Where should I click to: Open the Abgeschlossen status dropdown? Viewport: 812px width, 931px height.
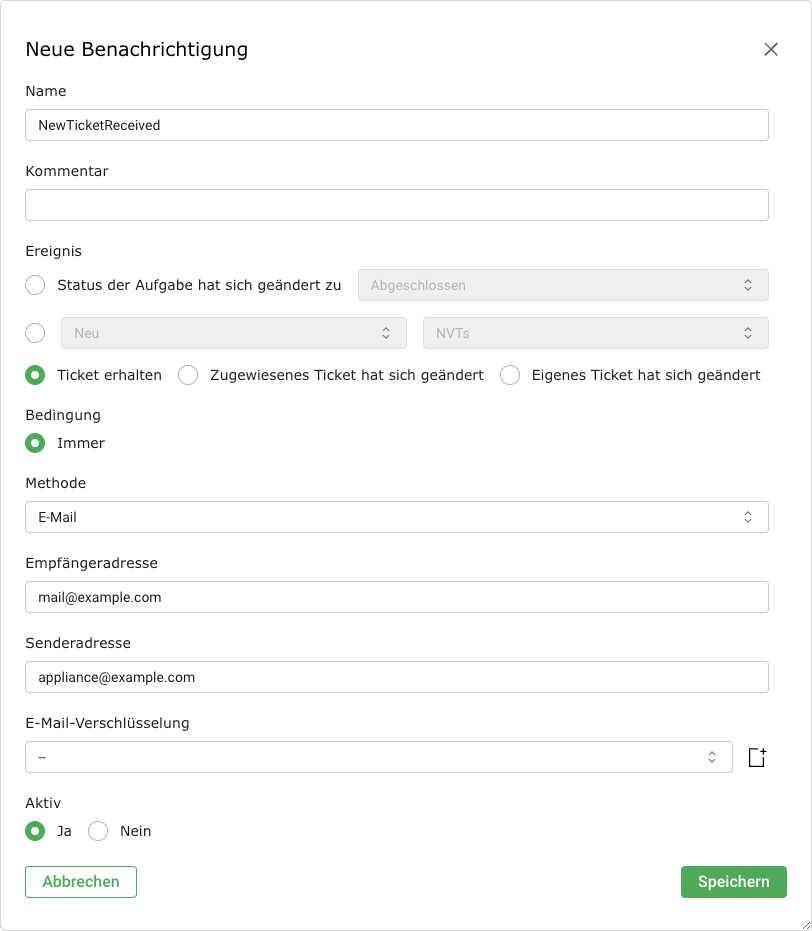(562, 285)
